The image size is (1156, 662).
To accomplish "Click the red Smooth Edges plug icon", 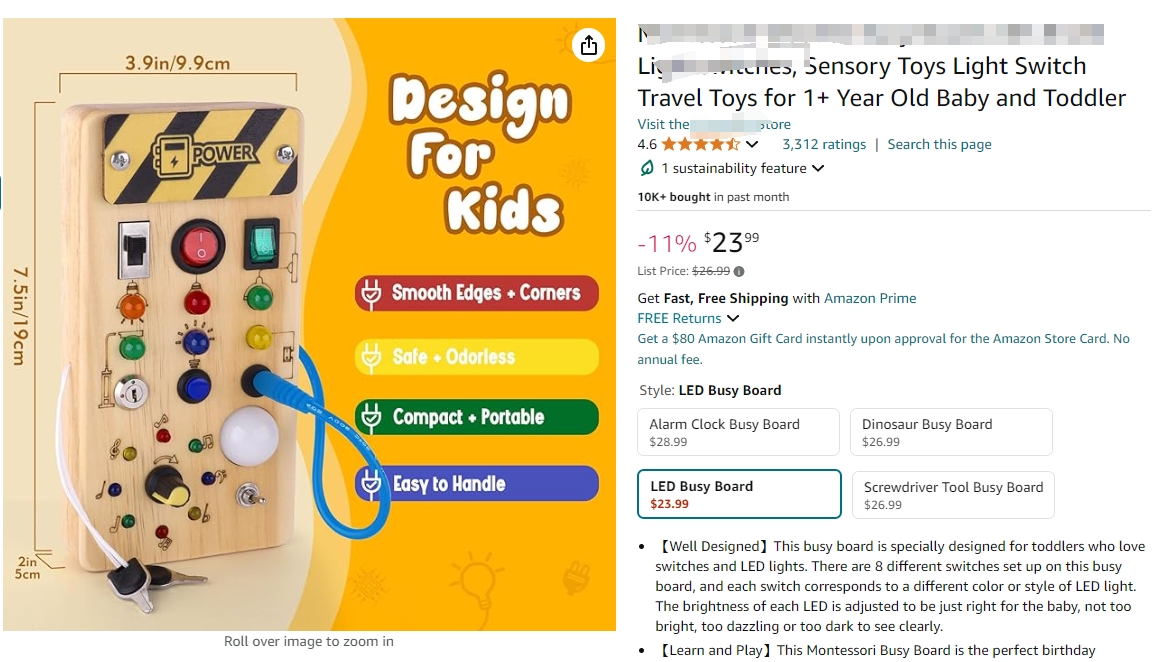I will click(372, 293).
